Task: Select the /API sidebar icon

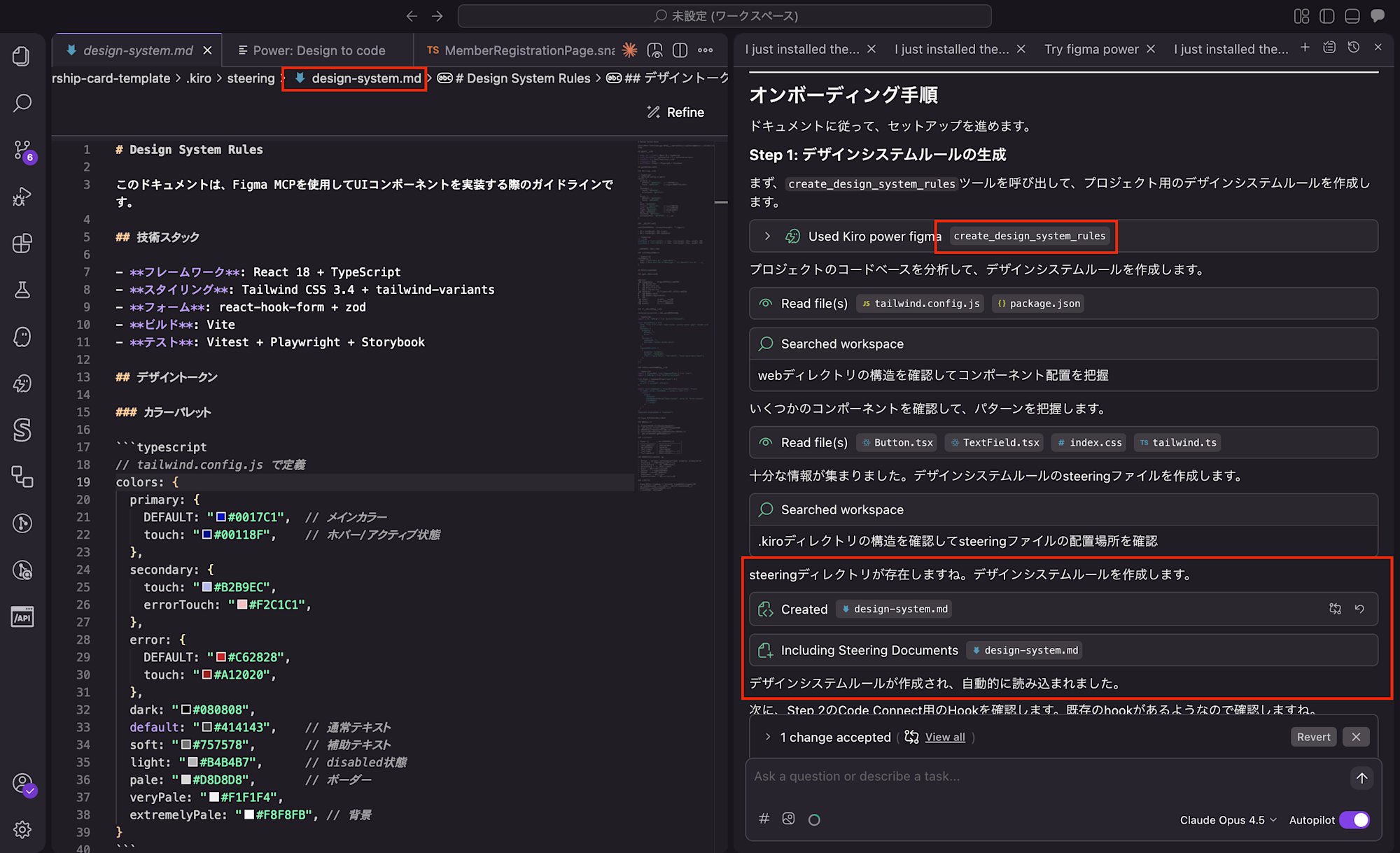Action: (22, 616)
